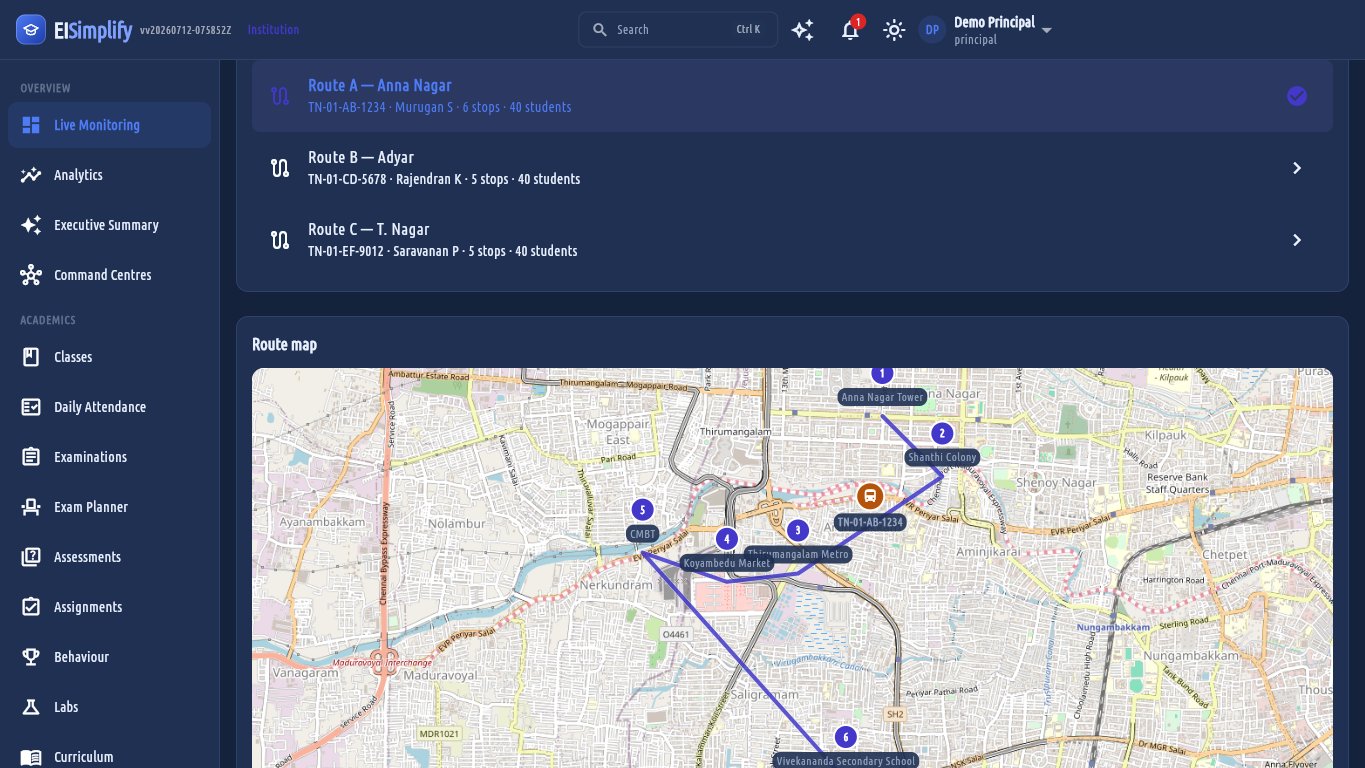Click the bus marker on the map
Image resolution: width=1365 pixels, height=768 pixels.
[870, 495]
